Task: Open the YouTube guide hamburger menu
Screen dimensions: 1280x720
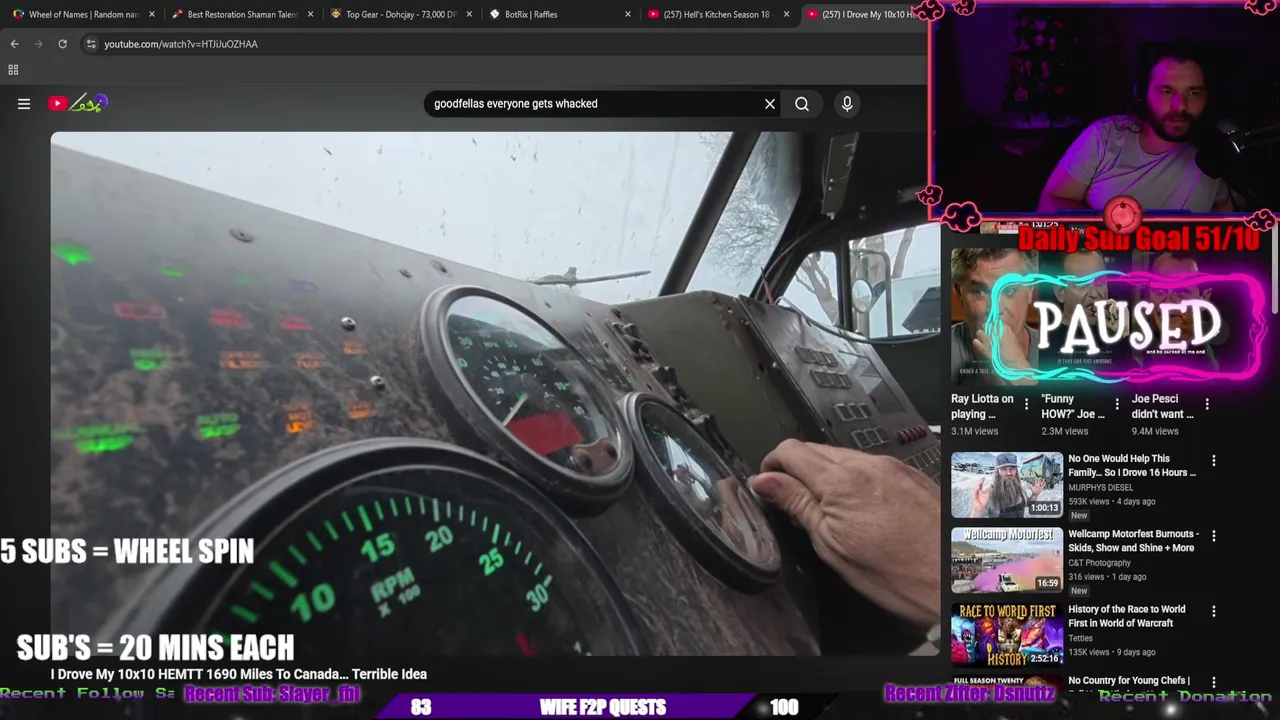Action: pos(24,104)
